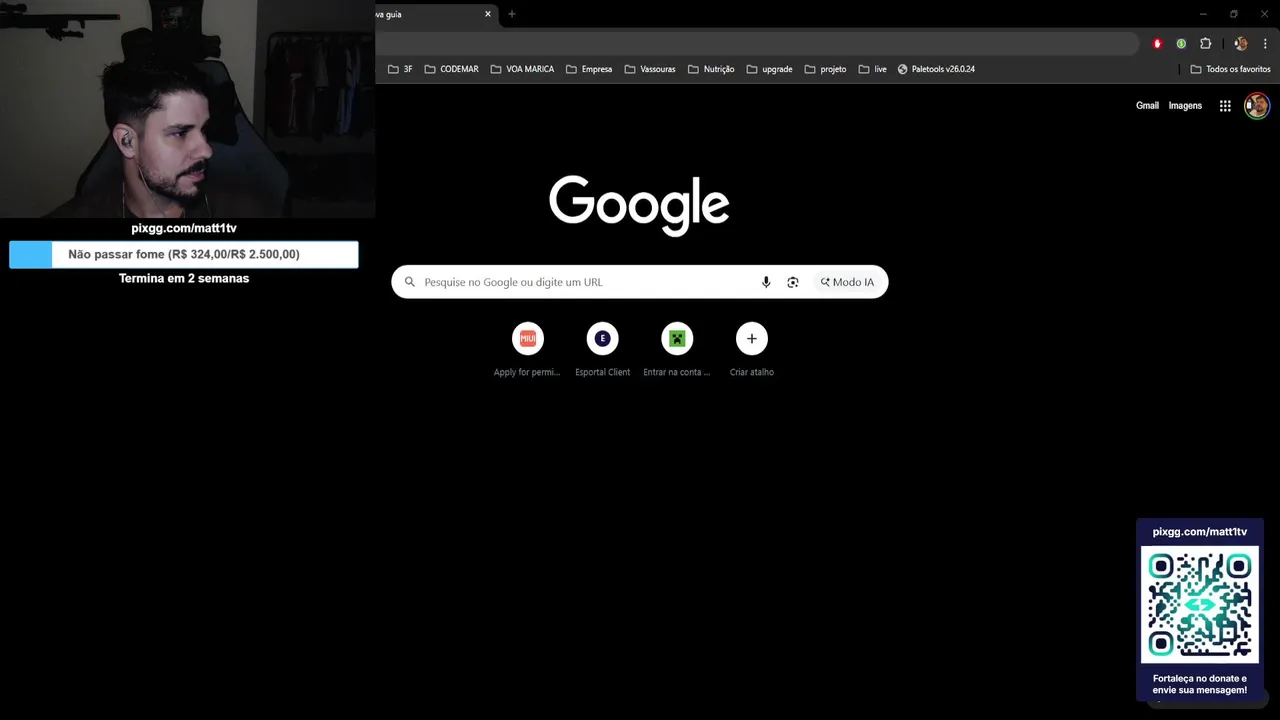Click the red hand extension icon

1157,44
